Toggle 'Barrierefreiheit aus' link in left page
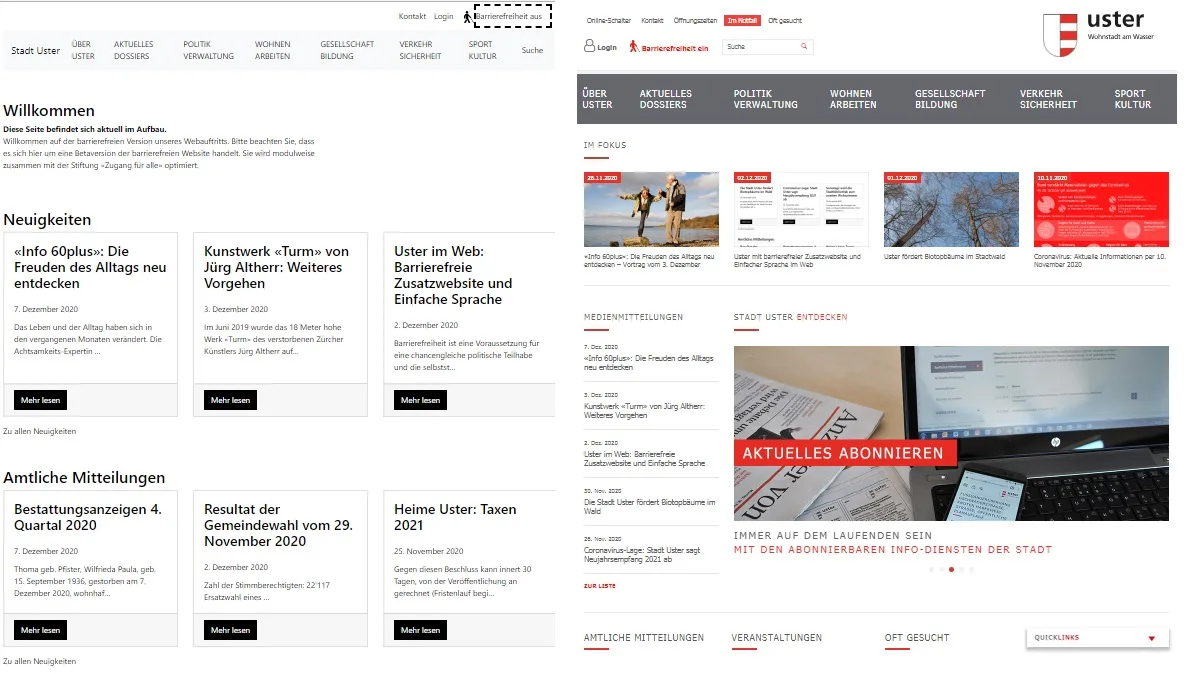 (508, 16)
